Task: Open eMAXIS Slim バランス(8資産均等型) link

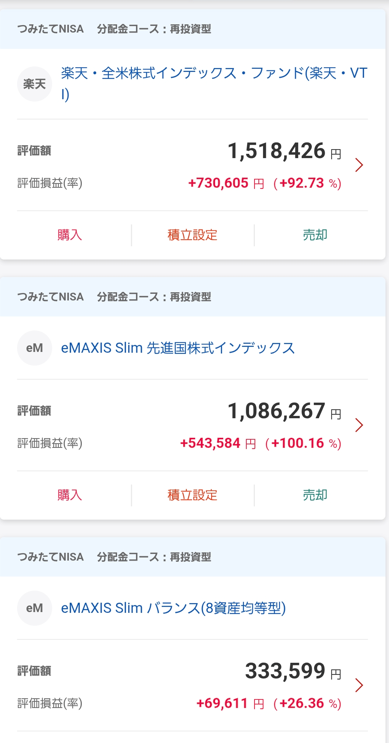Action: [x=173, y=608]
